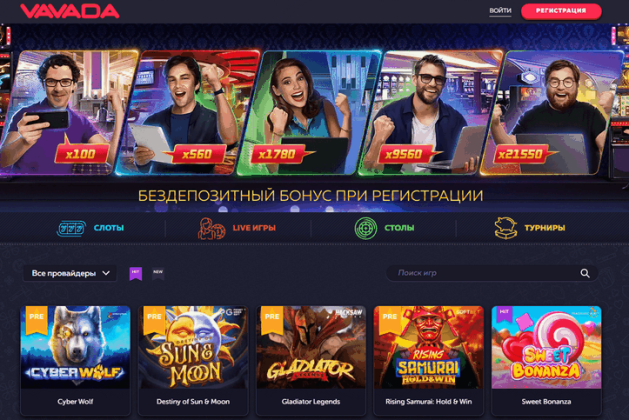Toggle the NEW games filter flag
The image size is (629, 420).
(x=158, y=274)
